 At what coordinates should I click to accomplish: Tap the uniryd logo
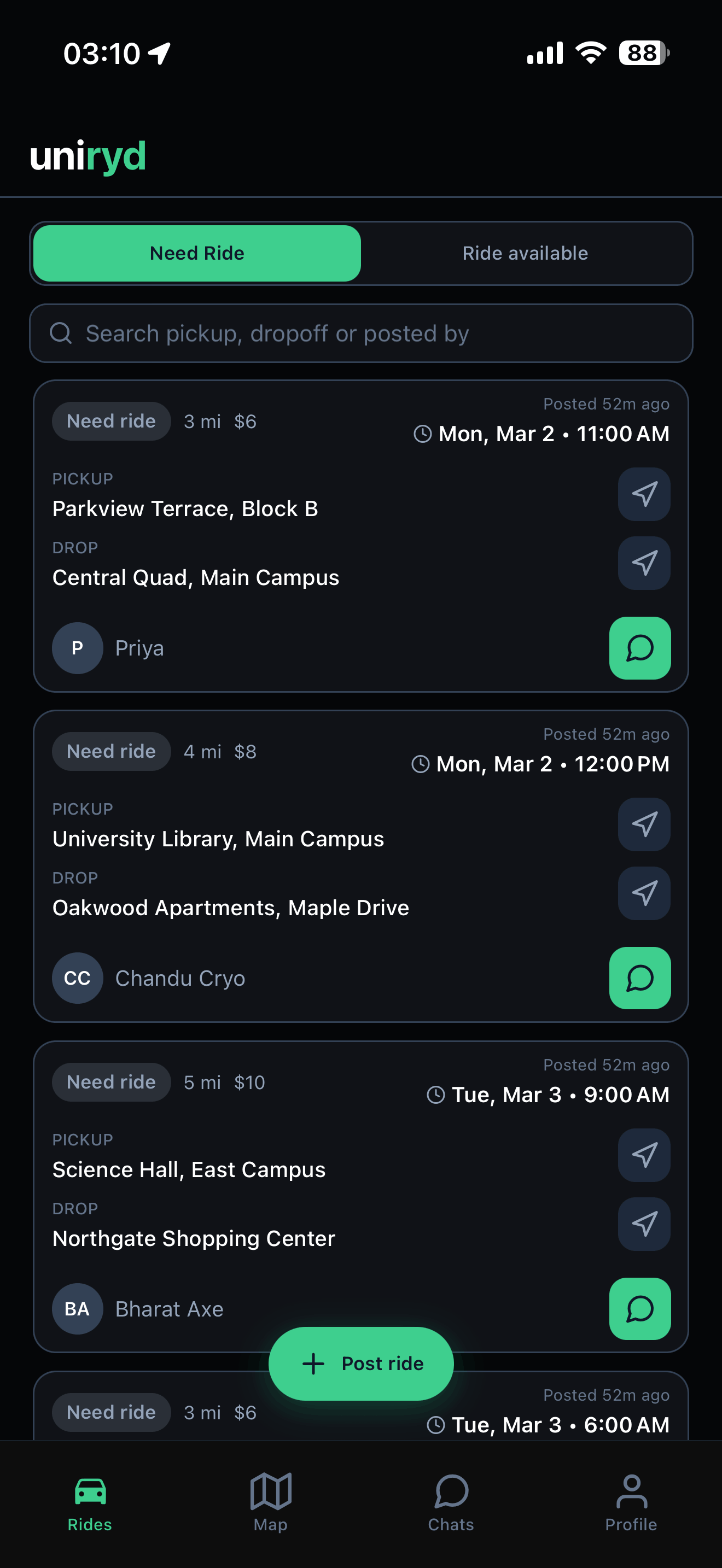click(88, 156)
